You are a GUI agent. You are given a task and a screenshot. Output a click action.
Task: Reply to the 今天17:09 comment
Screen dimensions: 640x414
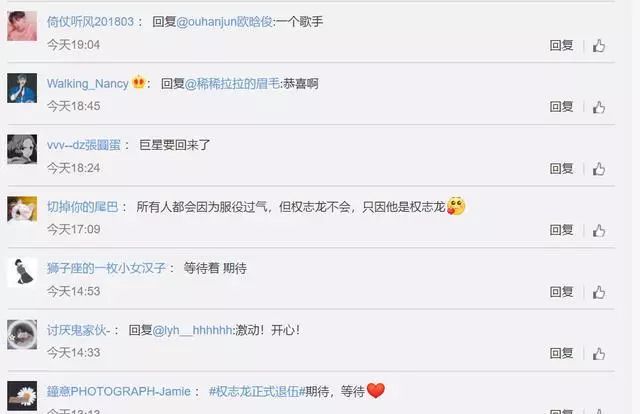tap(562, 230)
